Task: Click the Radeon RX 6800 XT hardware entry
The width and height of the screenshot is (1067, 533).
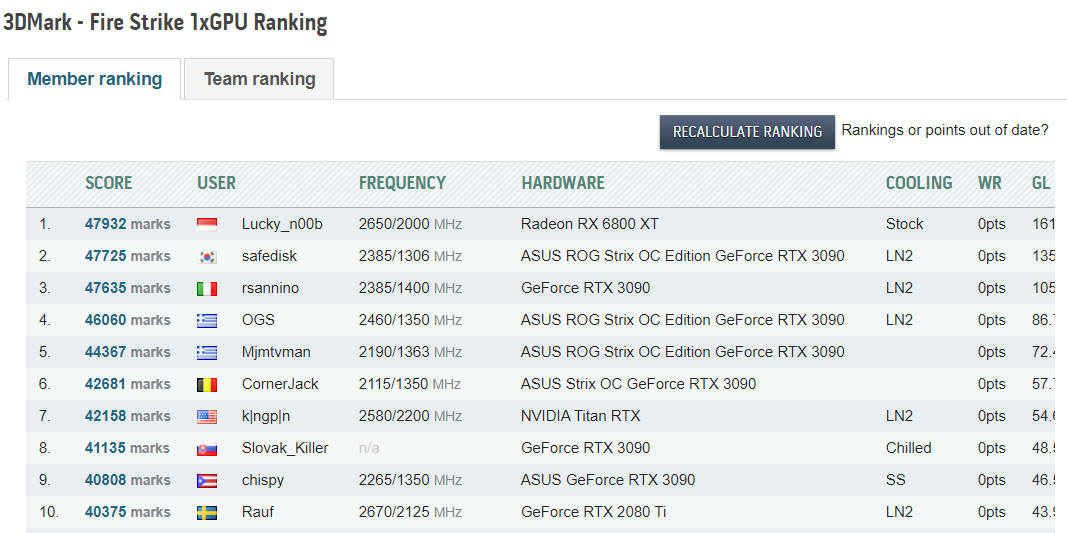Action: [x=589, y=224]
